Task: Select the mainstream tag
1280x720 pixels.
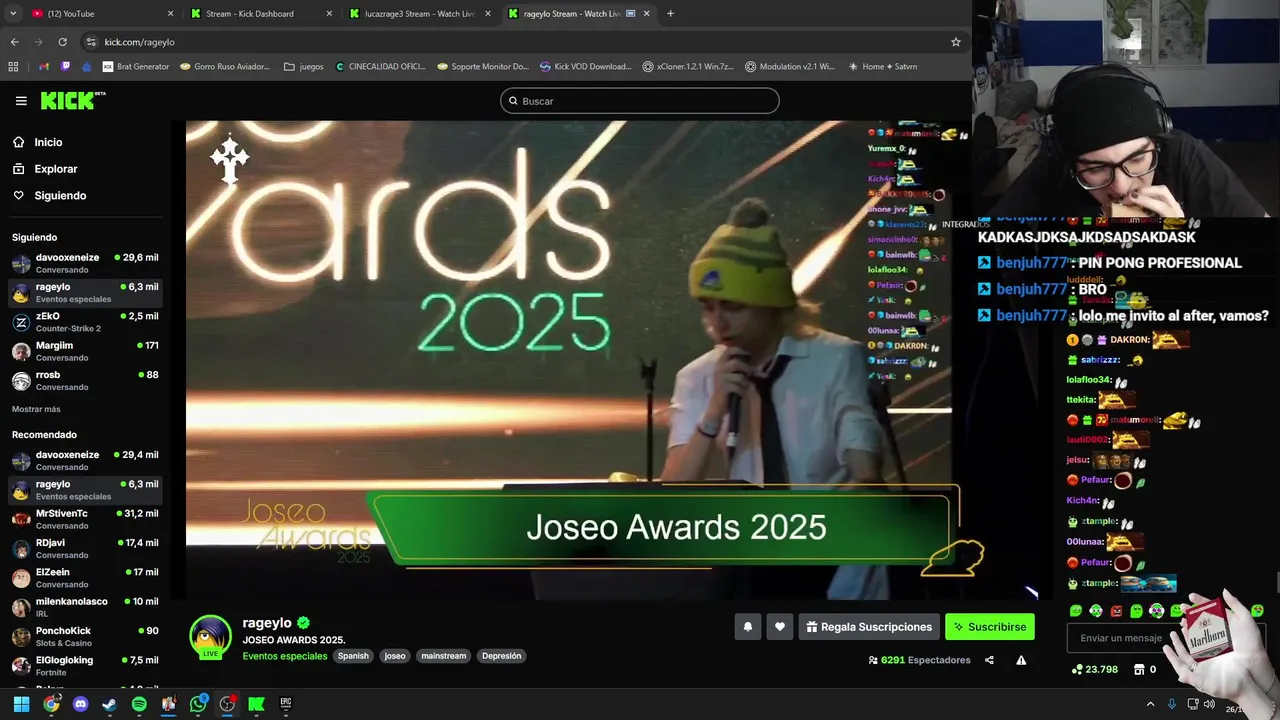Action: [x=444, y=656]
